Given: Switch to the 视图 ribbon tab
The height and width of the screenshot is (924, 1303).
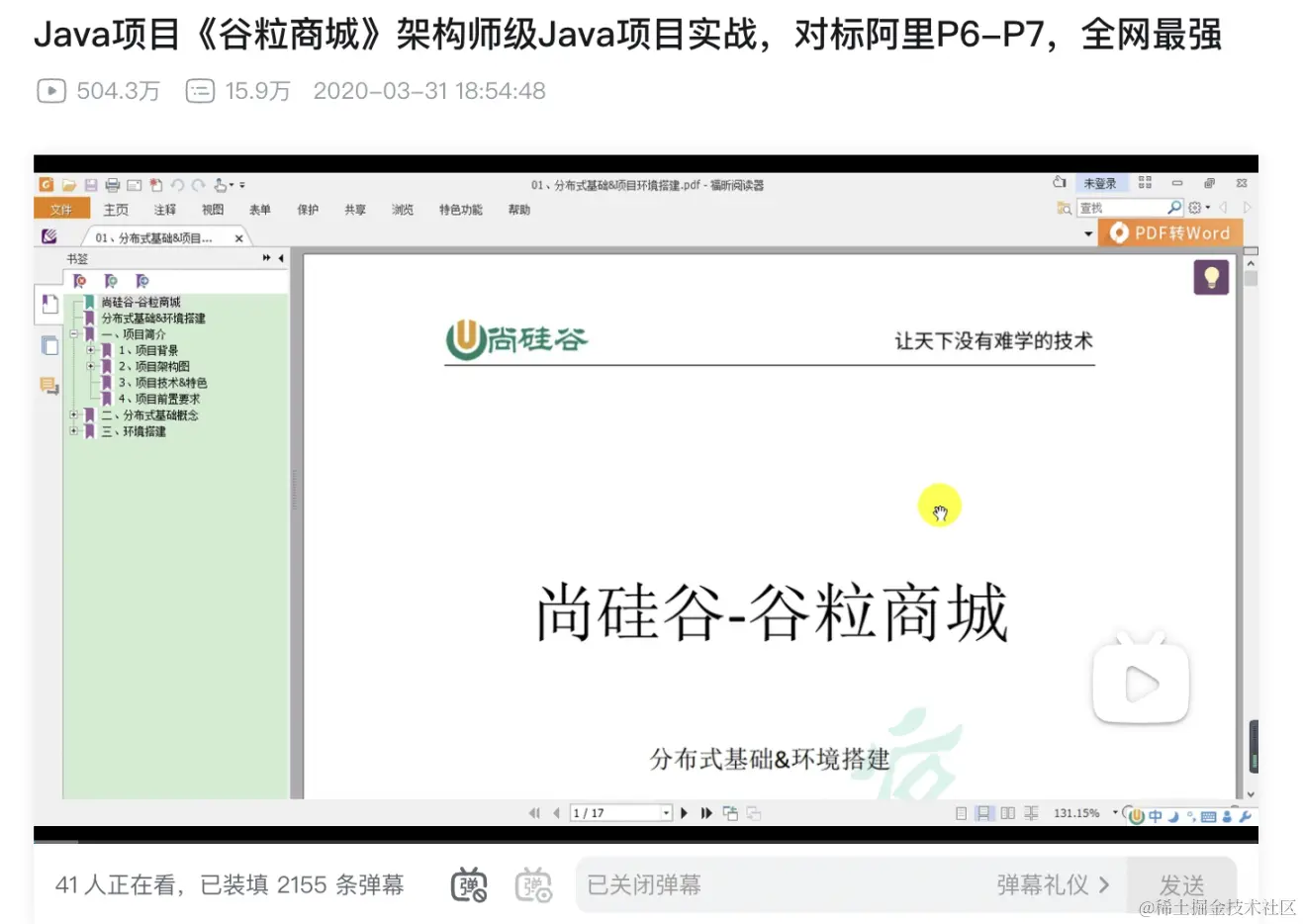Looking at the screenshot, I should pos(213,210).
